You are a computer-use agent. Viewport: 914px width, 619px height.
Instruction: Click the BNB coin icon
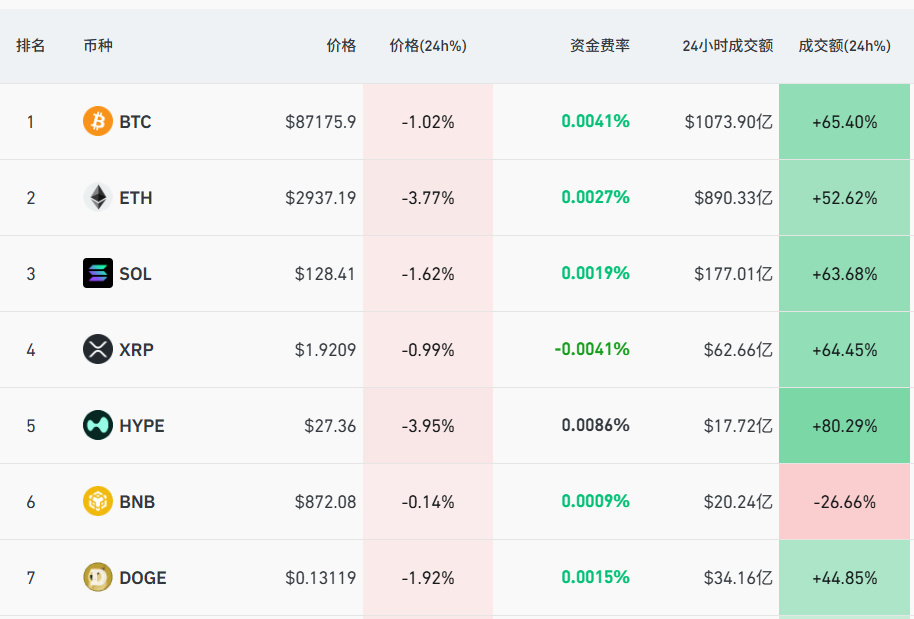(x=97, y=502)
